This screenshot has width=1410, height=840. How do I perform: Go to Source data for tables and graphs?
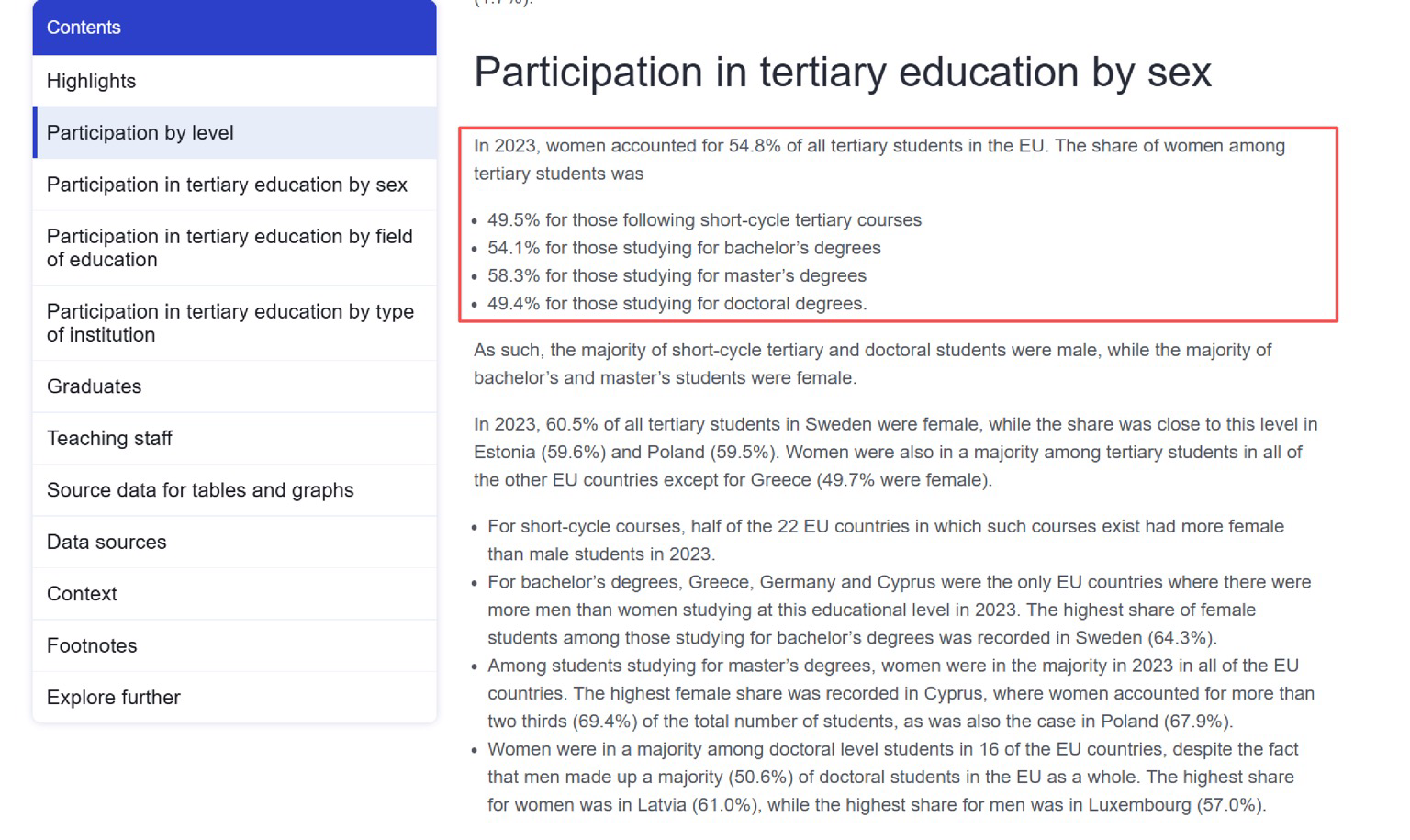[x=200, y=490]
